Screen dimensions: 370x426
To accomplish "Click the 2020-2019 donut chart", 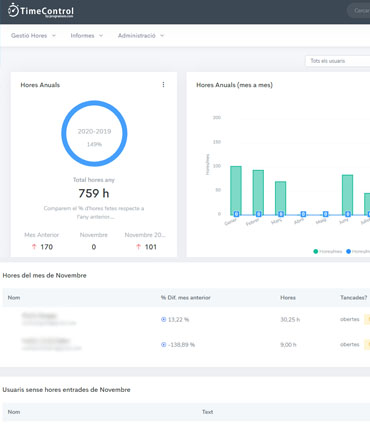I will tap(94, 133).
